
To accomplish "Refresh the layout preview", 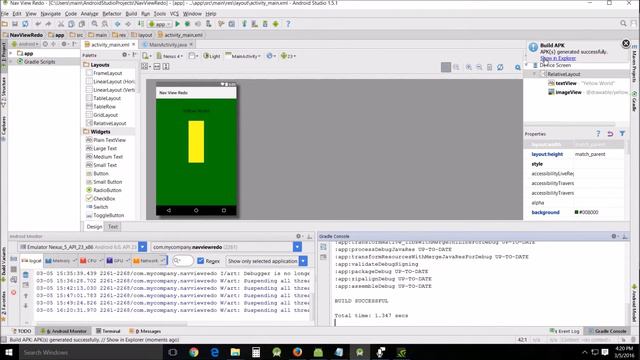I will (500, 67).
